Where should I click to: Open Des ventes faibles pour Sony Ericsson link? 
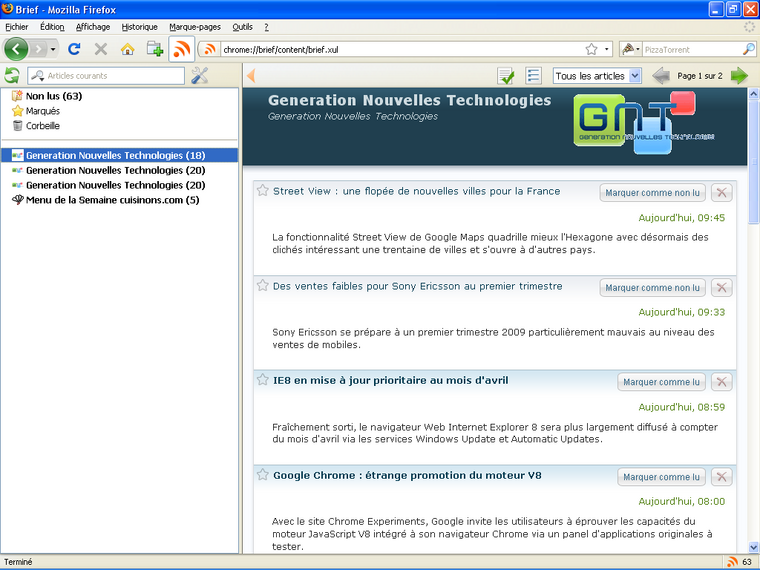tap(417, 286)
